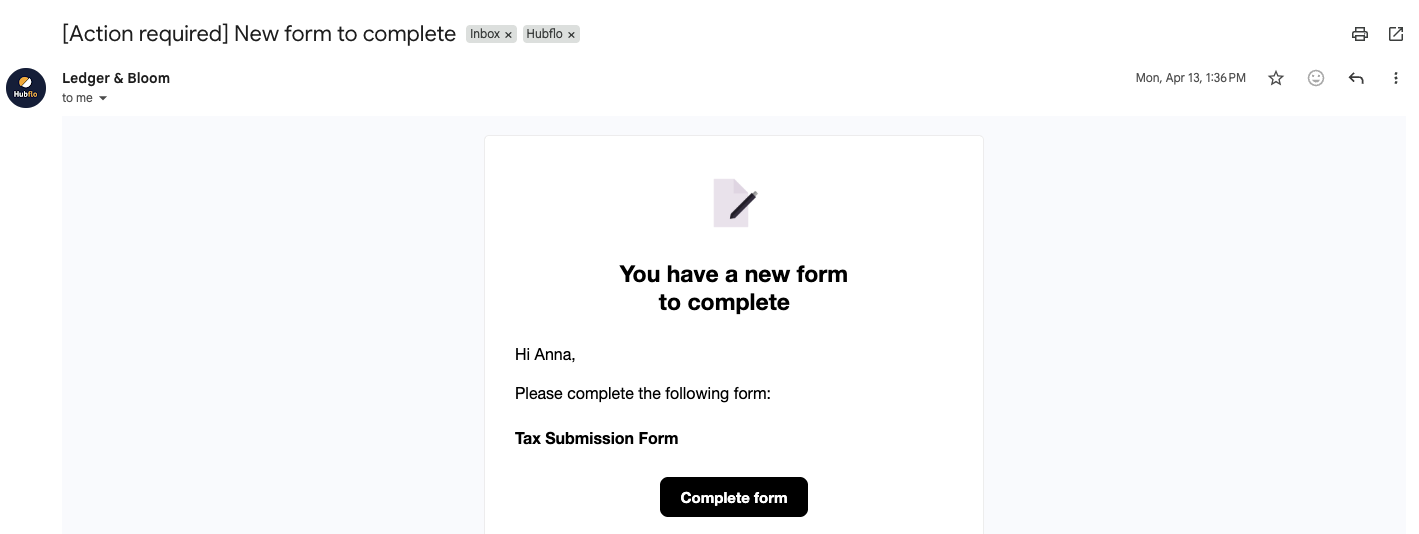Click the Ledger & Bloom sender name
Viewport: 1419px width, 534px height.
click(x=116, y=78)
